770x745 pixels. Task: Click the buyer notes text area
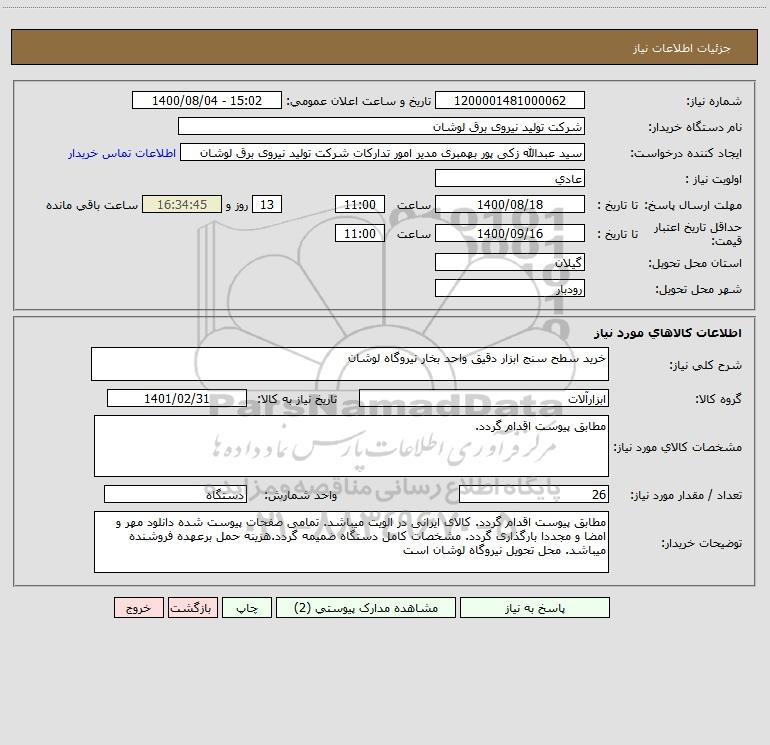point(351,542)
